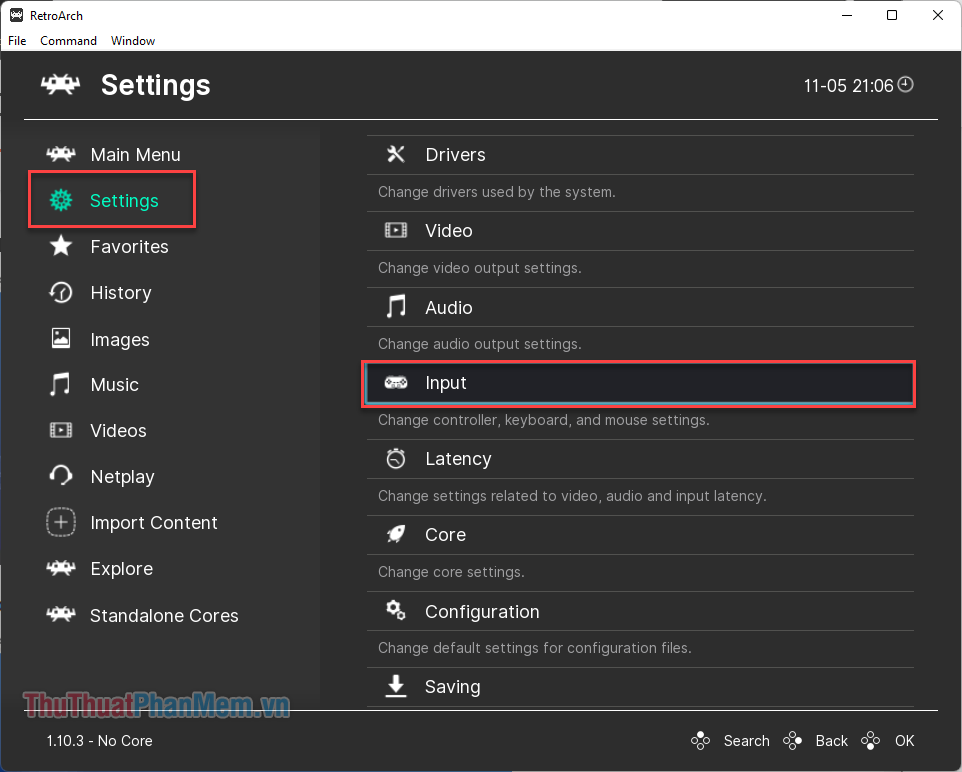
Task: Select the Input settings icon
Action: 396,382
